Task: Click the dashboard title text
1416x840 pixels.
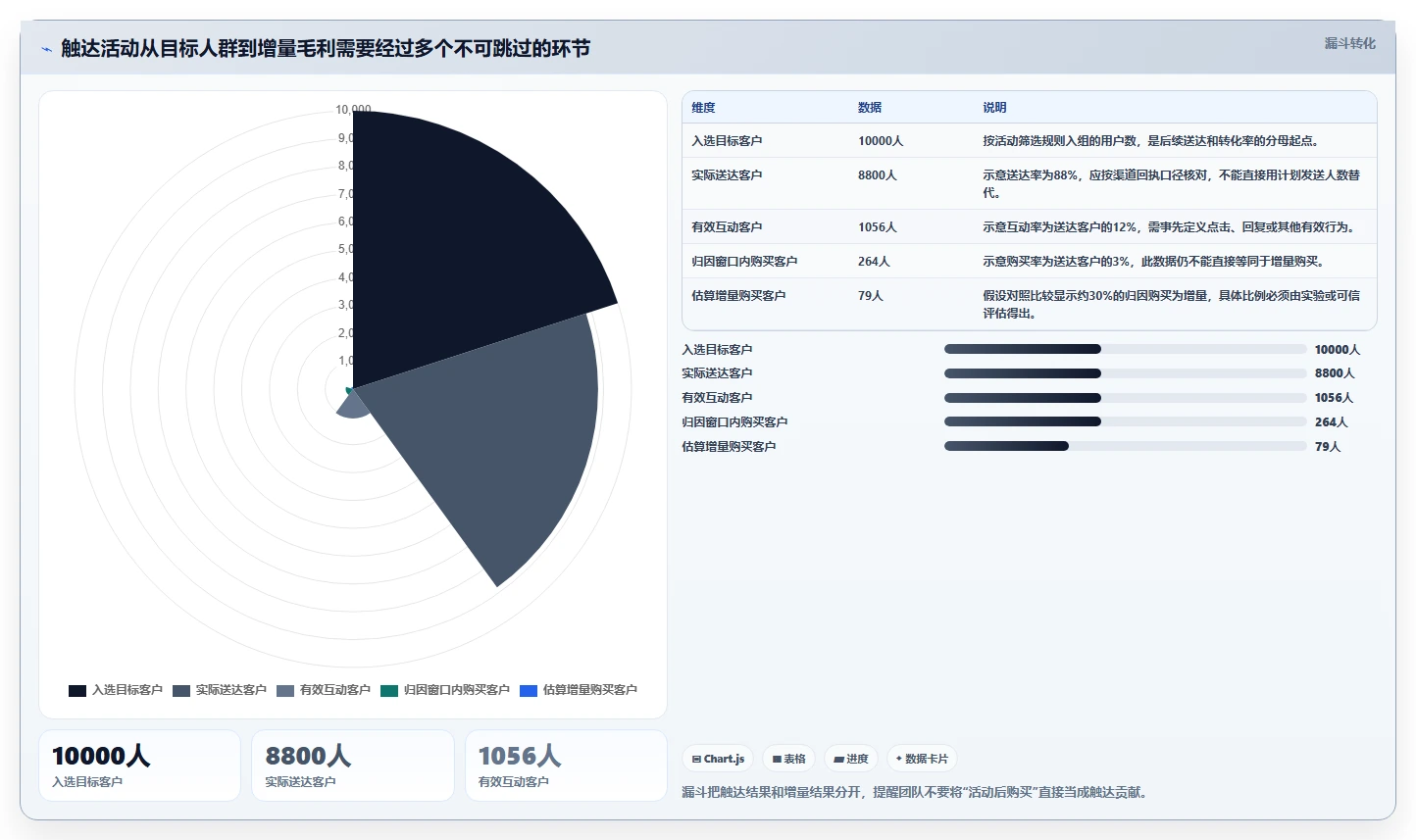Action: coord(326,48)
